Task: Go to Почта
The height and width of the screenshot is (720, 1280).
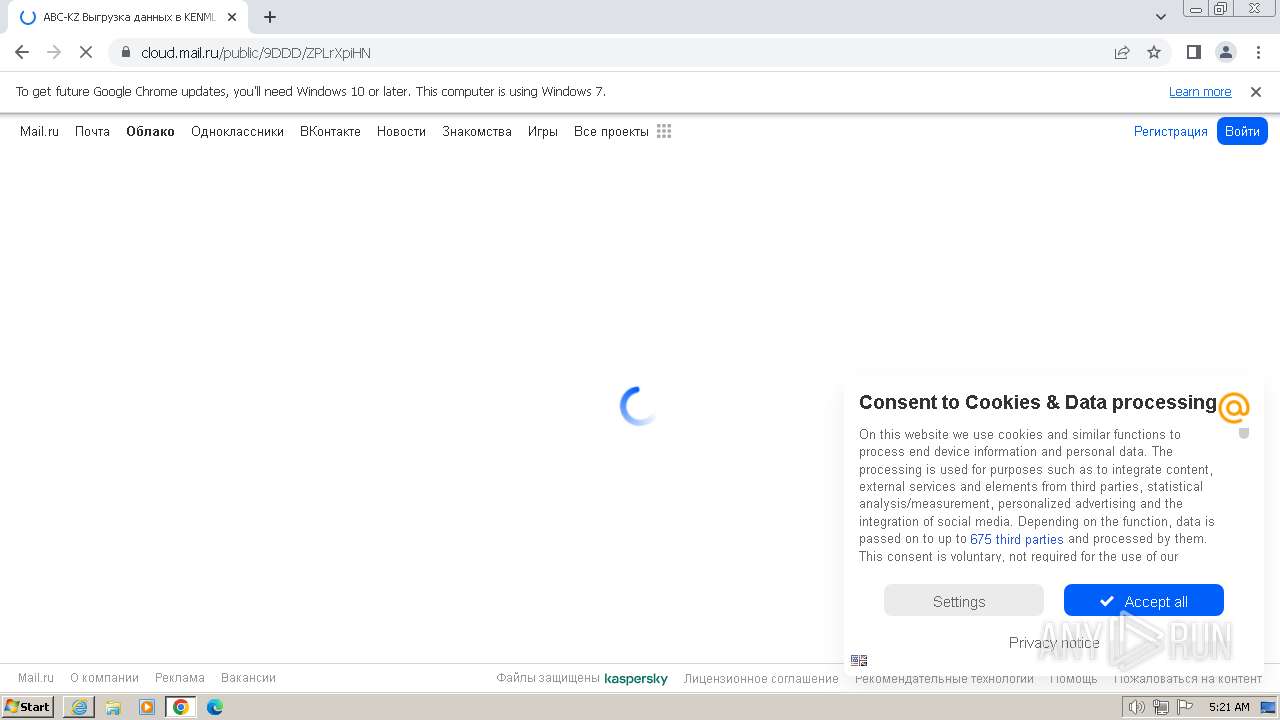Action: (92, 131)
